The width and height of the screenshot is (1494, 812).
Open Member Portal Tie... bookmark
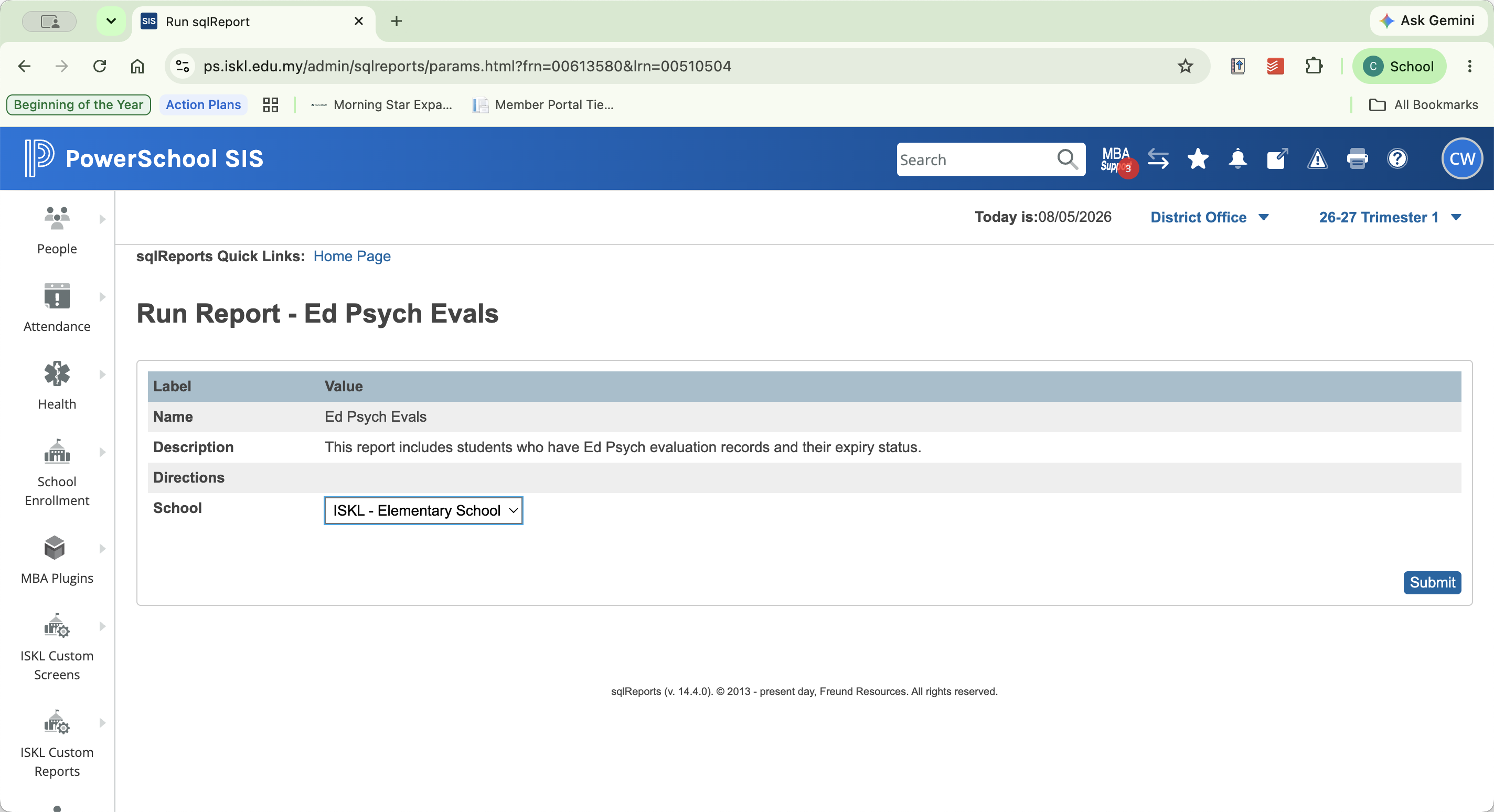click(543, 105)
